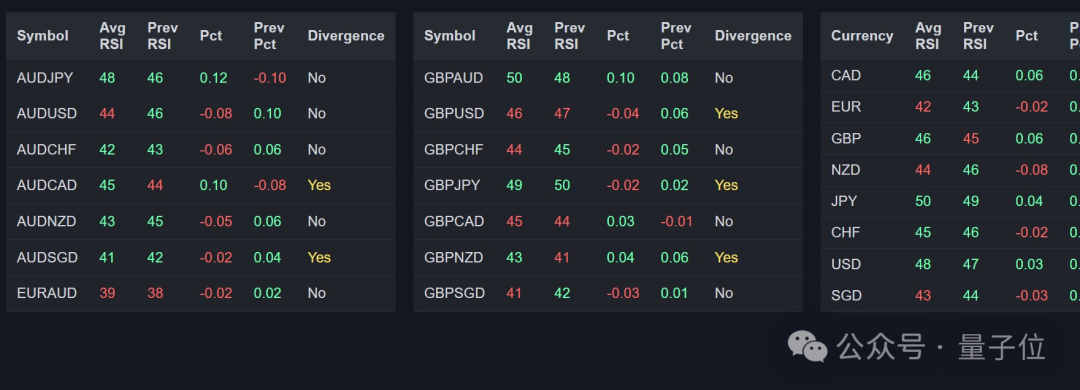Click the Yes divergence for AUDSGD

tap(319, 257)
